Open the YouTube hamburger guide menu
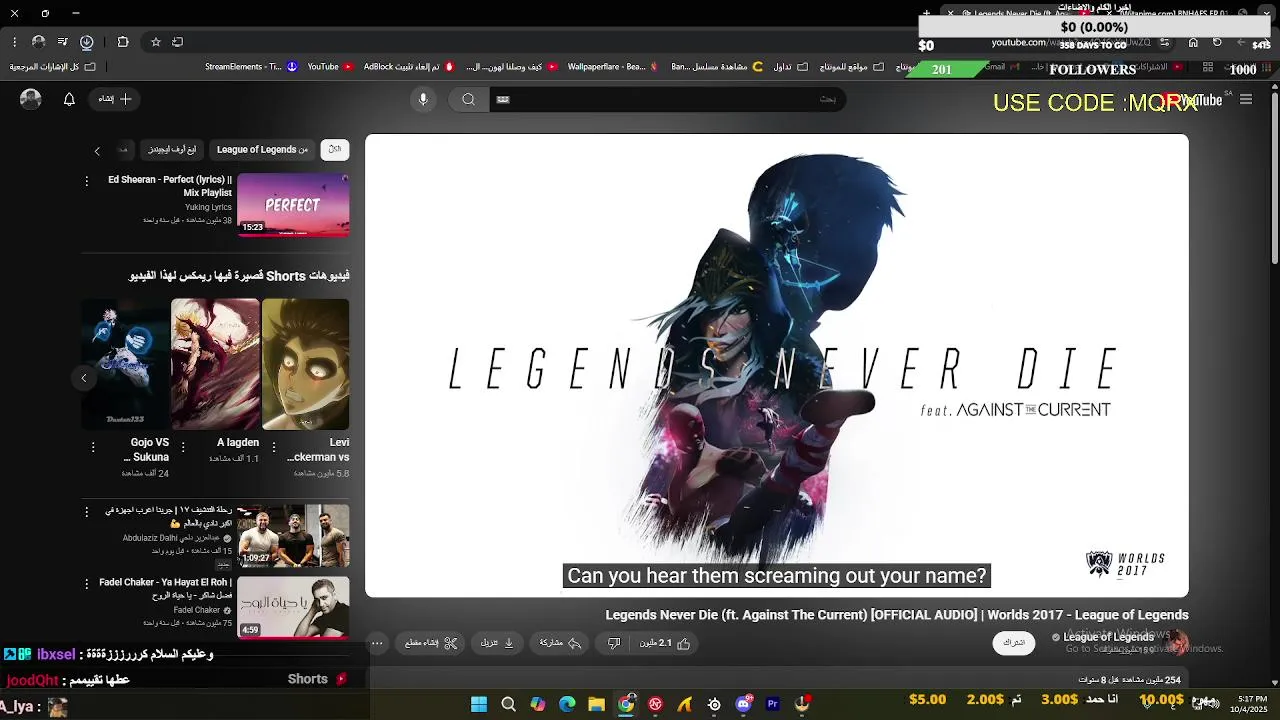The image size is (1280, 720). click(x=1246, y=100)
